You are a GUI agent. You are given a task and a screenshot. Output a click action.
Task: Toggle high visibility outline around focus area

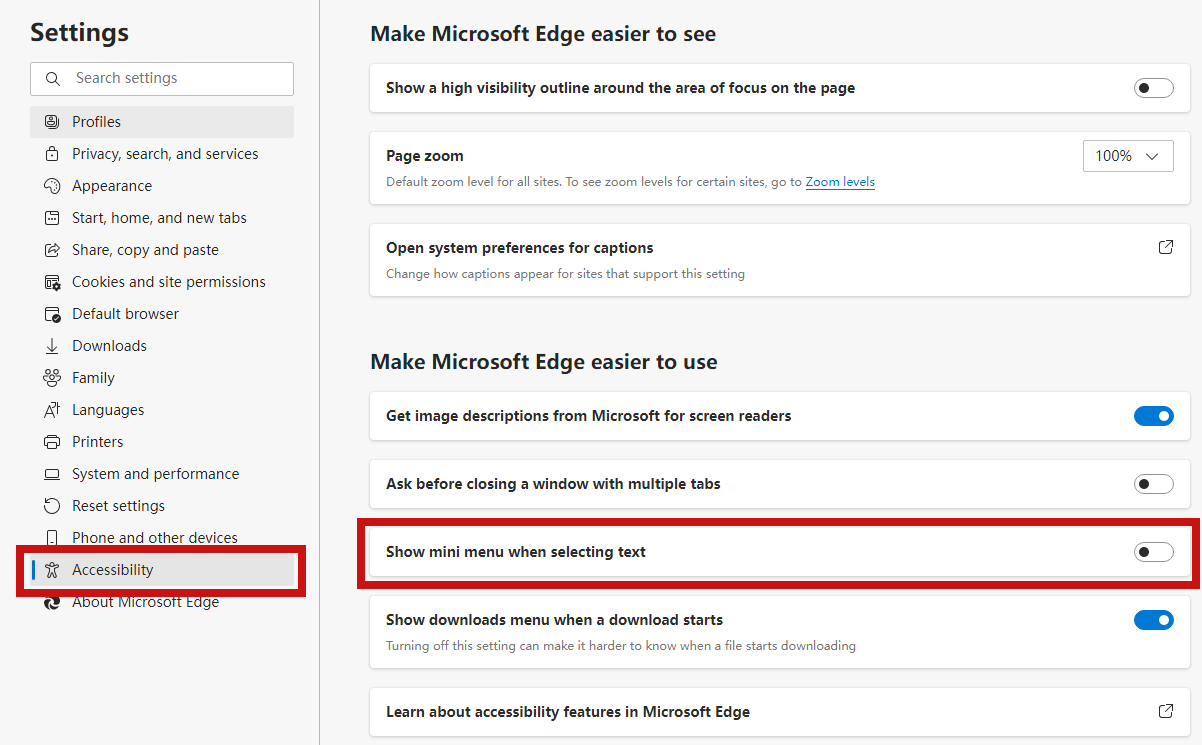pos(1153,88)
